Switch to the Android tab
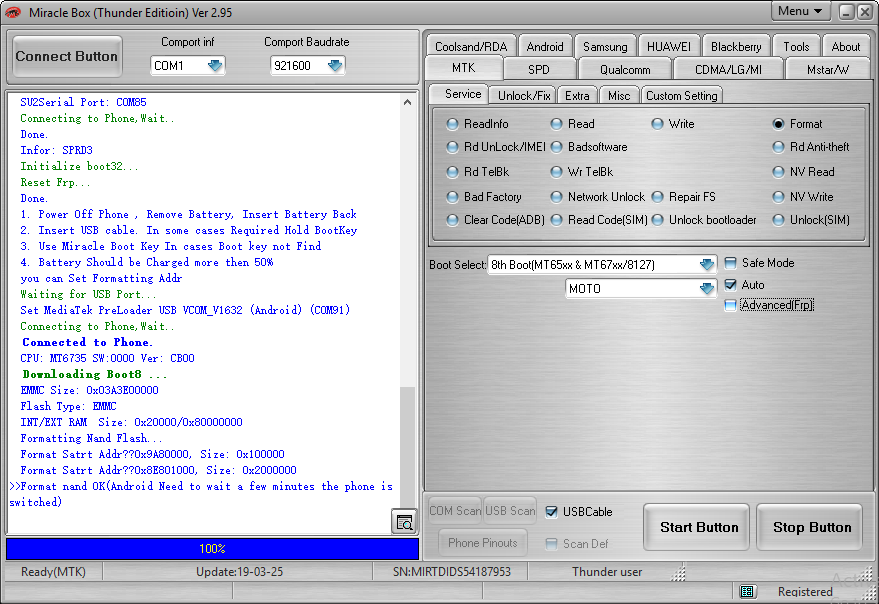 [x=545, y=47]
